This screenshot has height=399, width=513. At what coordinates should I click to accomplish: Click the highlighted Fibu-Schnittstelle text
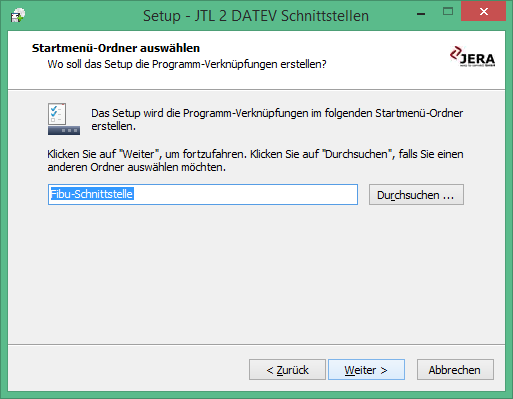point(92,194)
